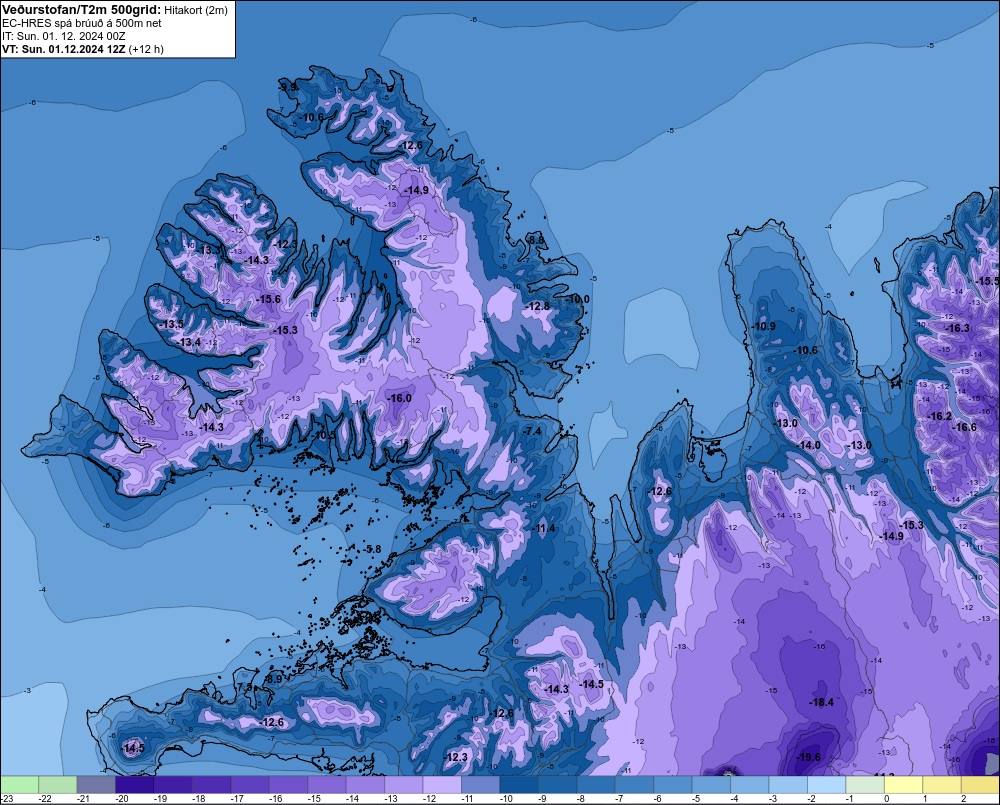Image resolution: width=1000 pixels, height=805 pixels.
Task: Click the -16.2 temperature label
Action: coord(939,416)
